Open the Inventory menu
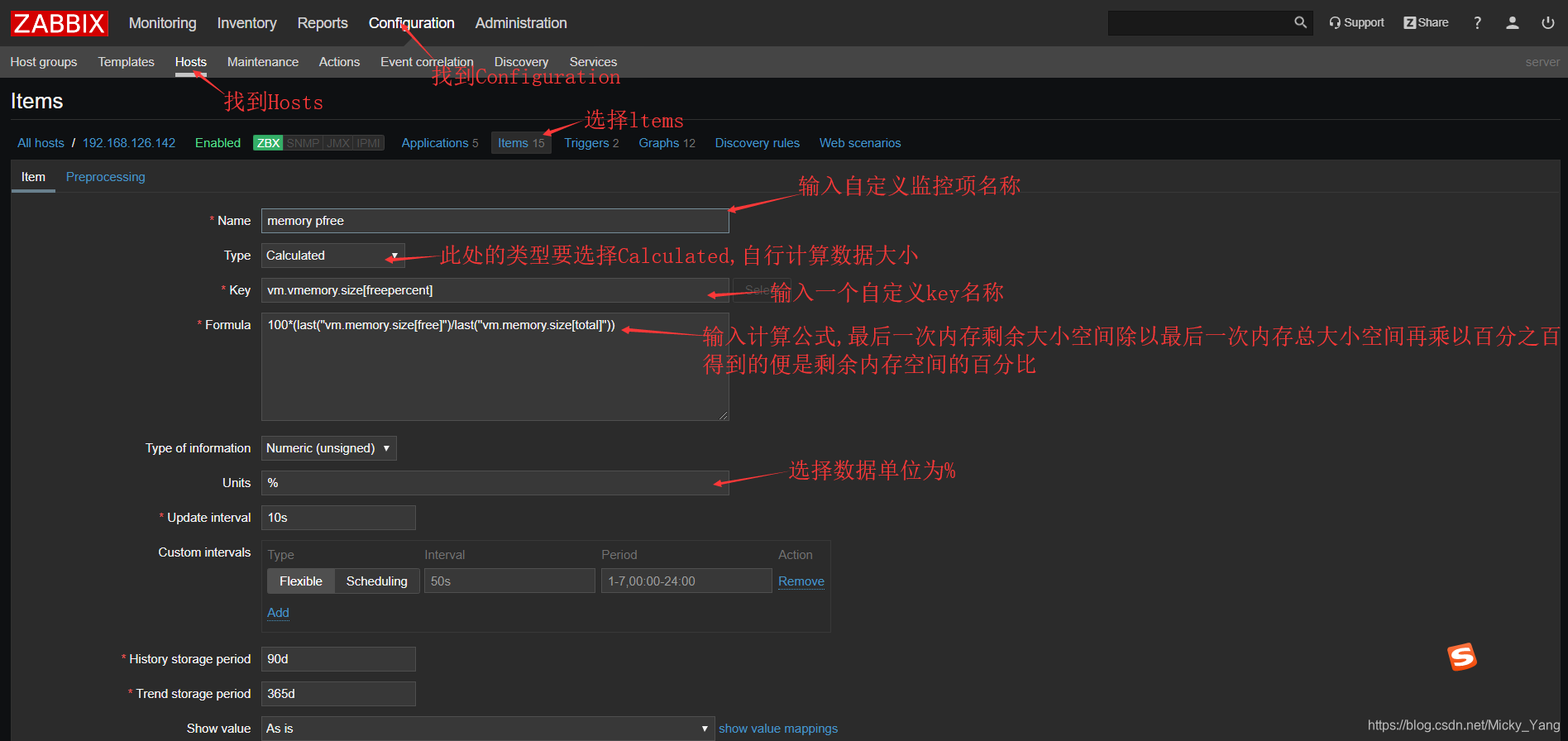The width and height of the screenshot is (1568, 741). (x=246, y=23)
